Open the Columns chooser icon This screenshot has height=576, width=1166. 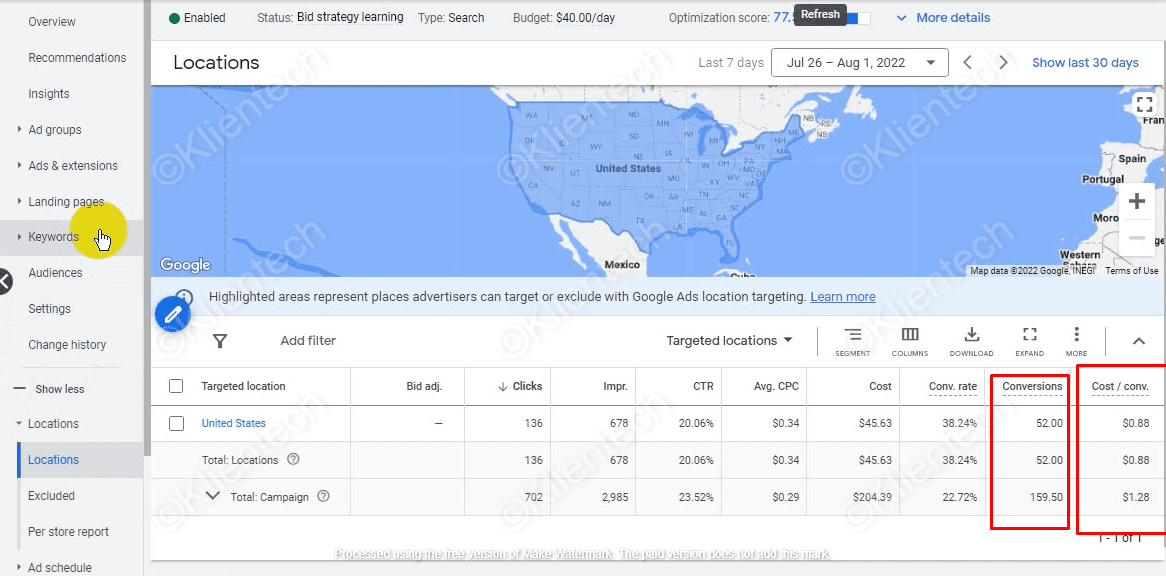click(910, 336)
